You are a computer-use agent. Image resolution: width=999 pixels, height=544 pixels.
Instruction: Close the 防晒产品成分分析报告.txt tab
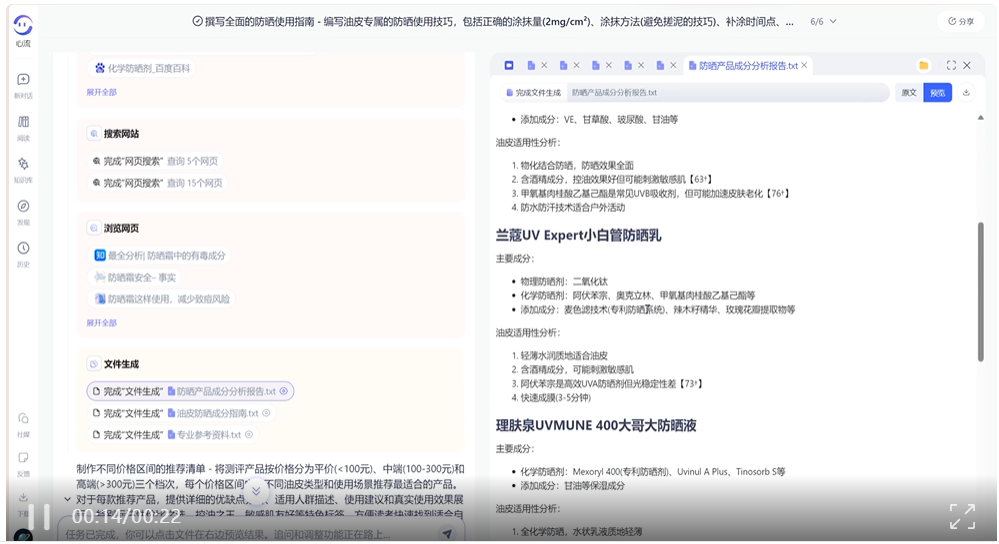[x=804, y=66]
